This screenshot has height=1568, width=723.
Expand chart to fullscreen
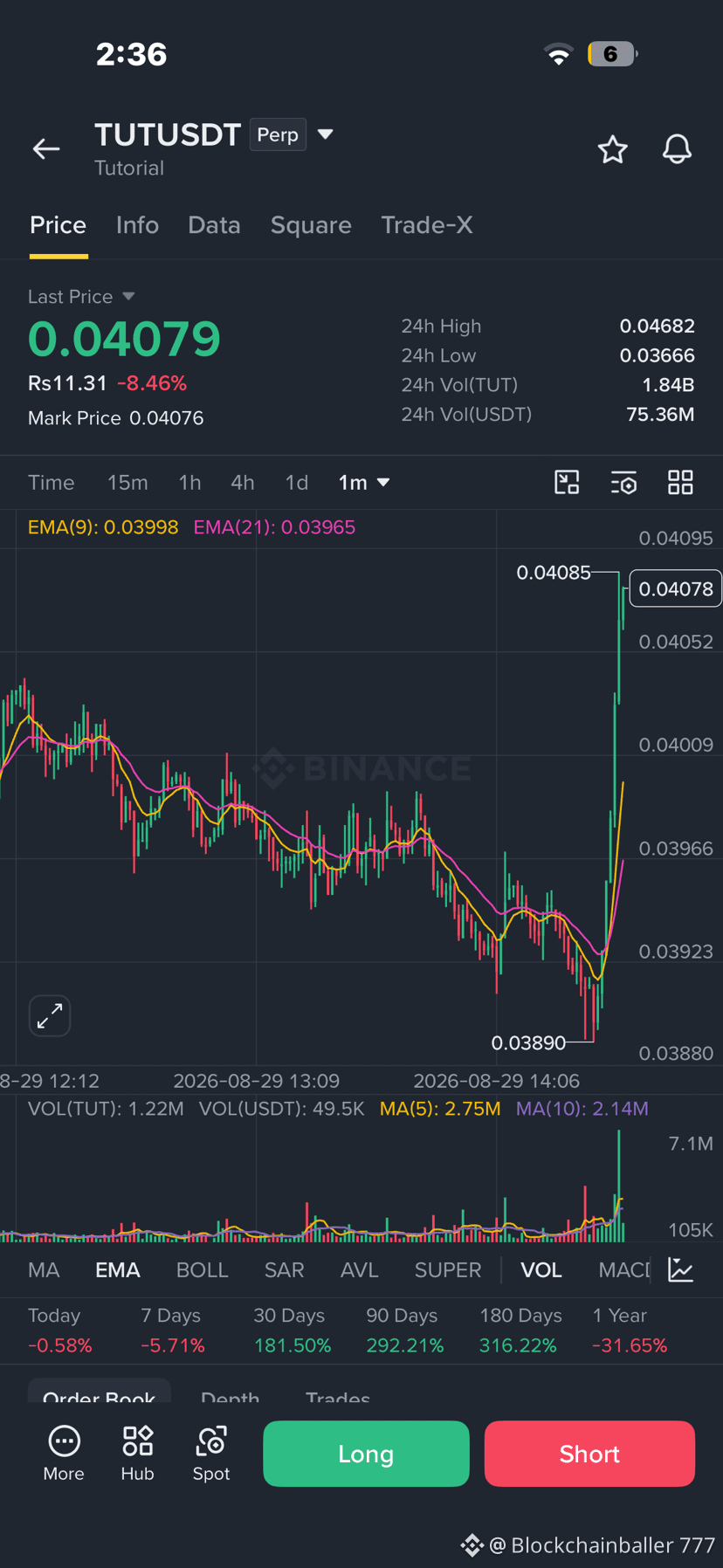50,1015
